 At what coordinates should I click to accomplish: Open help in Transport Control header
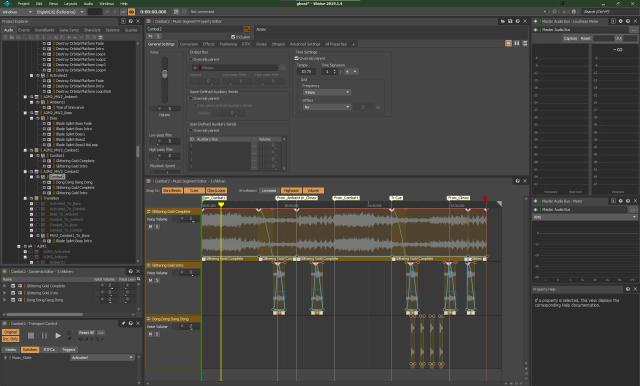131,323
